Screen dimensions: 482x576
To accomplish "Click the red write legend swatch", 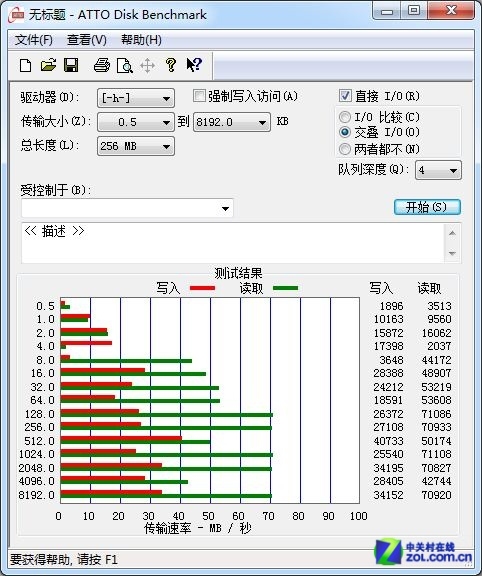I will pyautogui.click(x=202, y=288).
